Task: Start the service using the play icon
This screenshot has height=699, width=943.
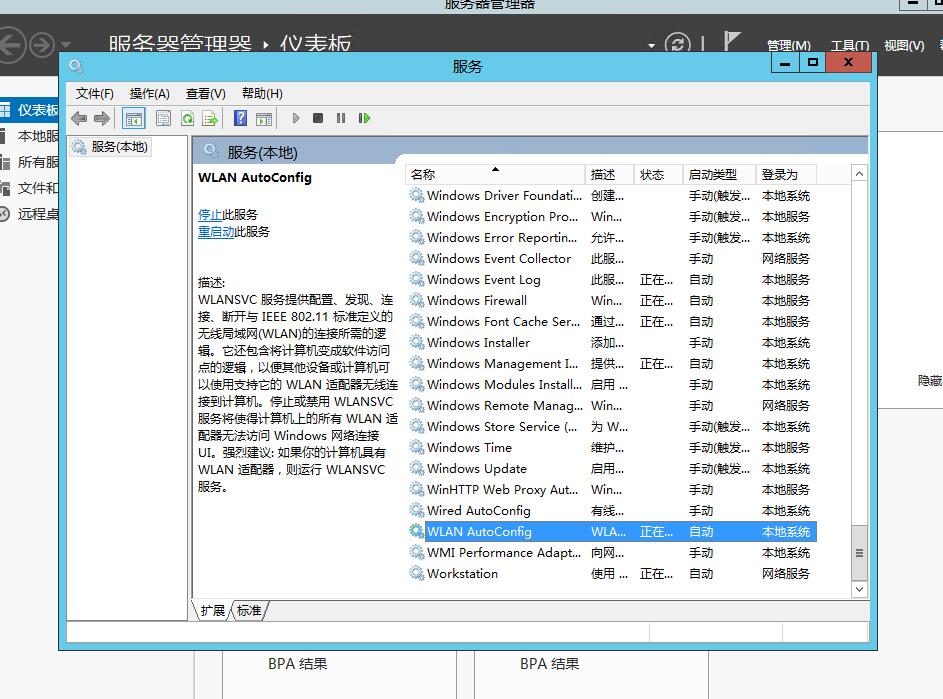Action: [294, 118]
